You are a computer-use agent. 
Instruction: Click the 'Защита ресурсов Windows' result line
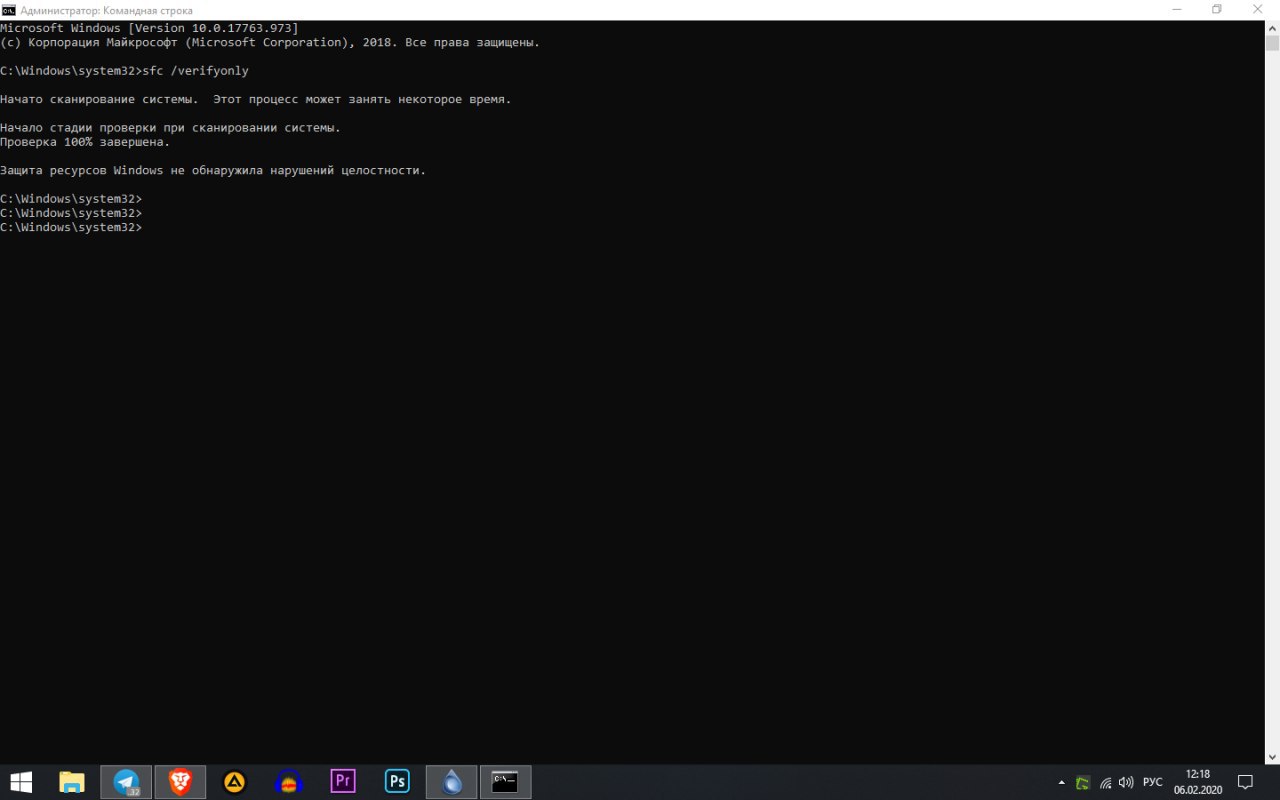[x=213, y=170]
